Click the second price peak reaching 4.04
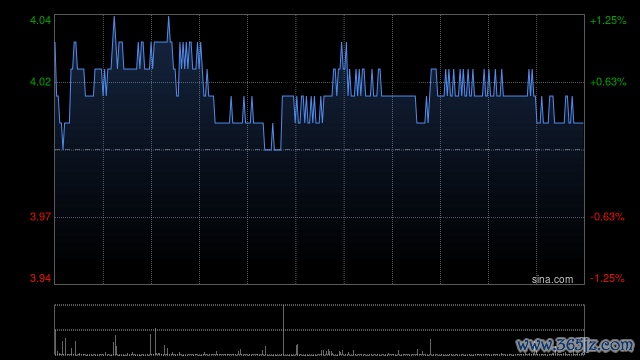Viewport: 640px width, 360px height. point(169,17)
